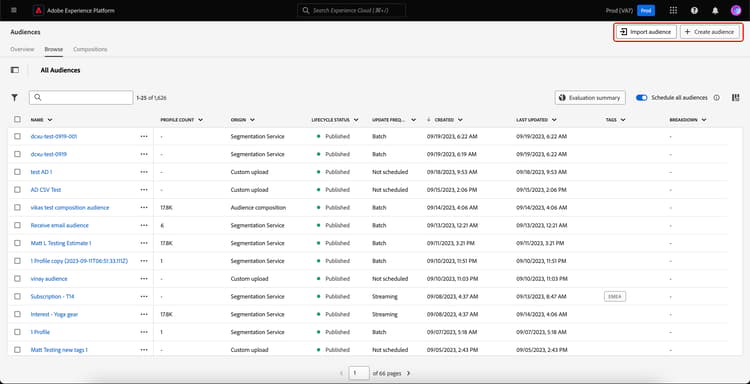The width and height of the screenshot is (750, 384).
Task: Toggle Schedule all audiences switch
Action: [641, 98]
